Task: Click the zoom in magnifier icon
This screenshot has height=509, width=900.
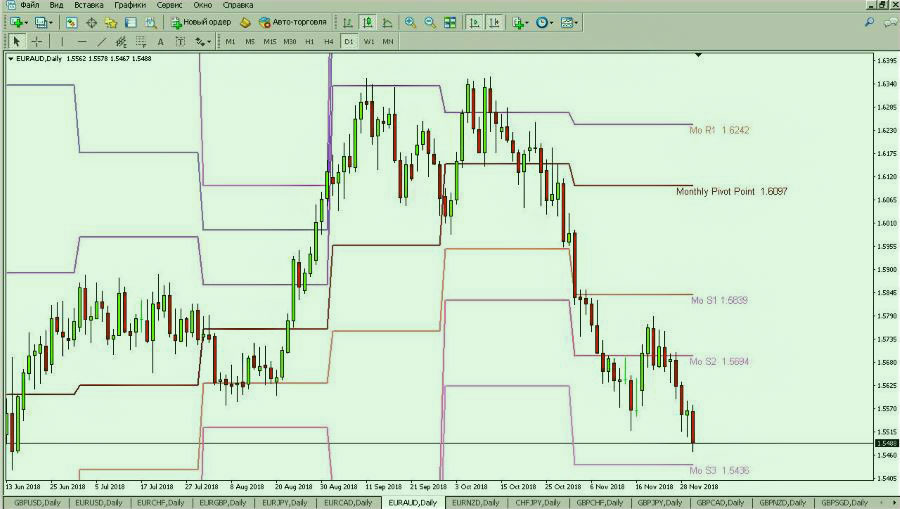Action: click(410, 22)
